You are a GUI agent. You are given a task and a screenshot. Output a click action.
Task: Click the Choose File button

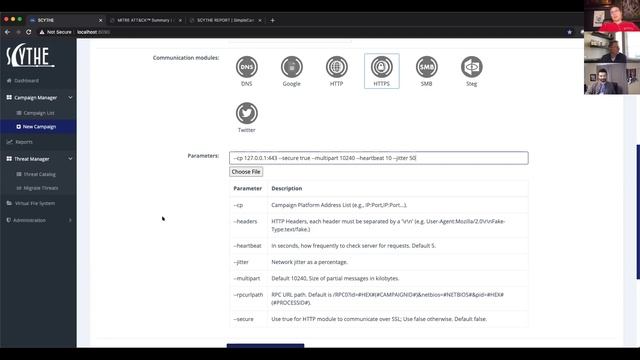click(x=246, y=172)
